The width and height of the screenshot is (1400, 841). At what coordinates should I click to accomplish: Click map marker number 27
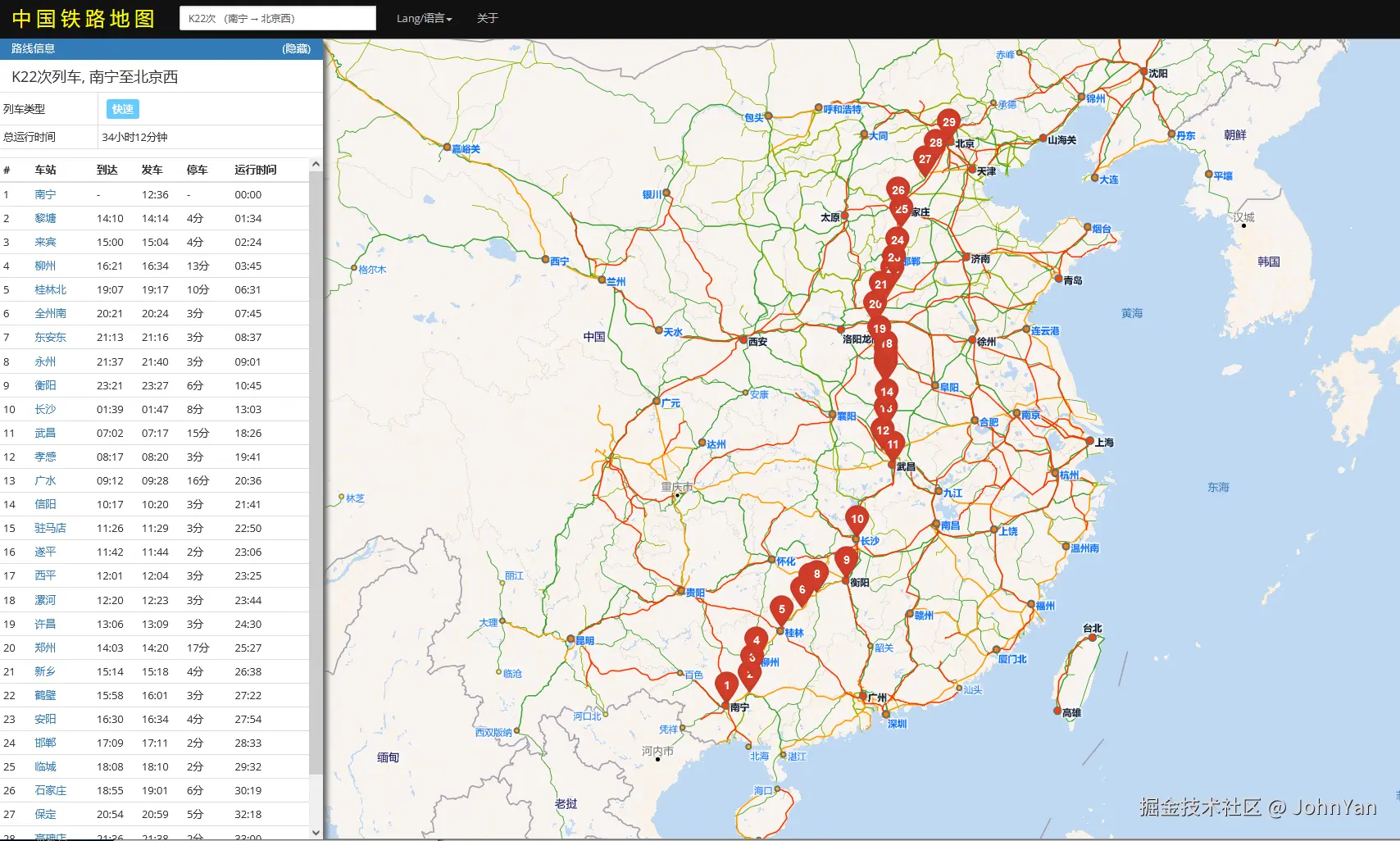tap(925, 161)
